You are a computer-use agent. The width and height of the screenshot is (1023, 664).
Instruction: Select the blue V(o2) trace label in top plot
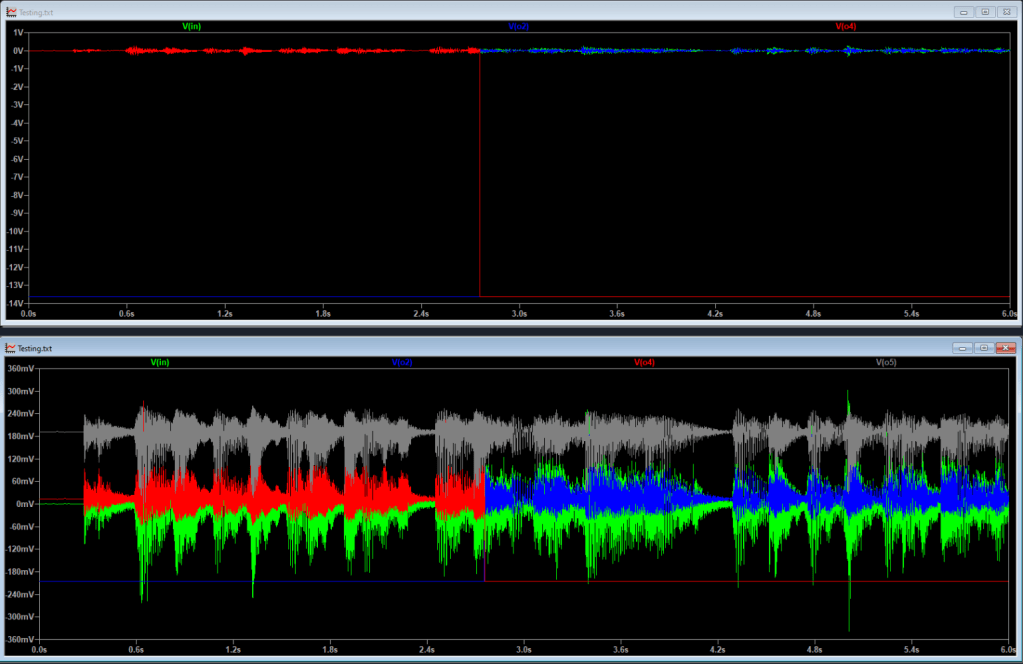tap(519, 26)
